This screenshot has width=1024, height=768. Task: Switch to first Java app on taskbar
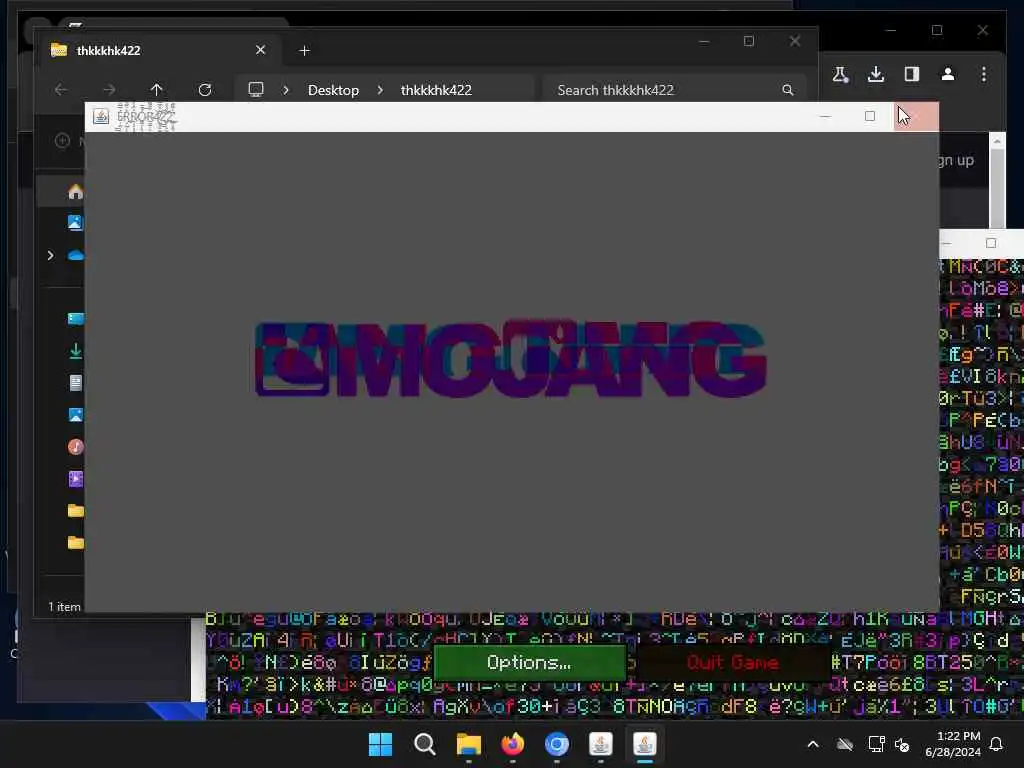click(601, 744)
